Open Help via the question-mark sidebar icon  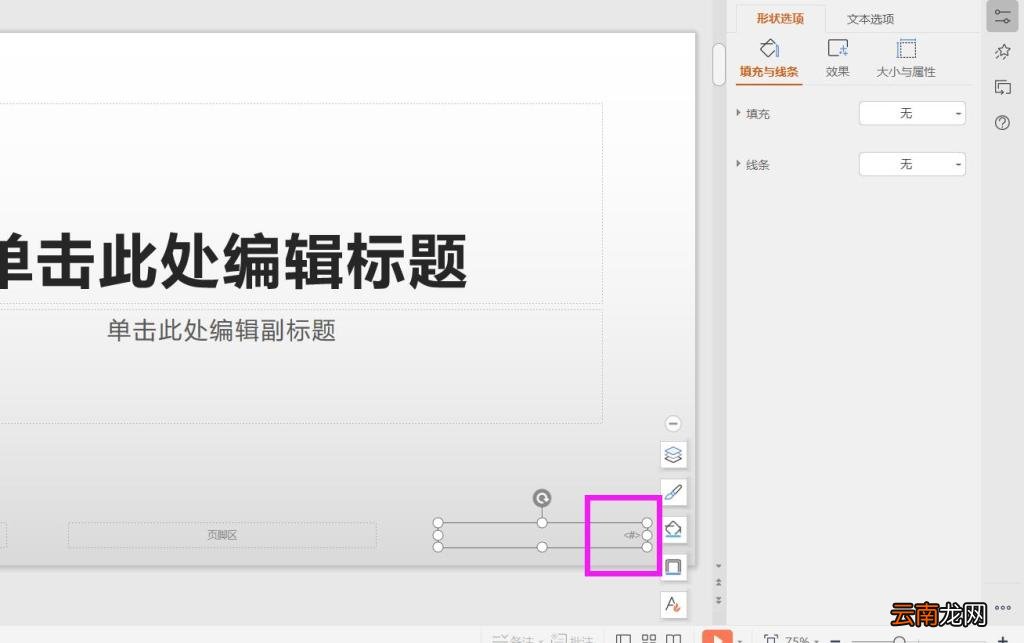(1002, 122)
